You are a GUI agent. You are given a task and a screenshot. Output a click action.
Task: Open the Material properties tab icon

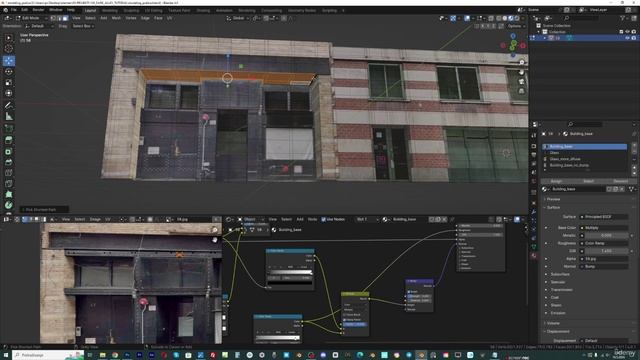point(534,256)
